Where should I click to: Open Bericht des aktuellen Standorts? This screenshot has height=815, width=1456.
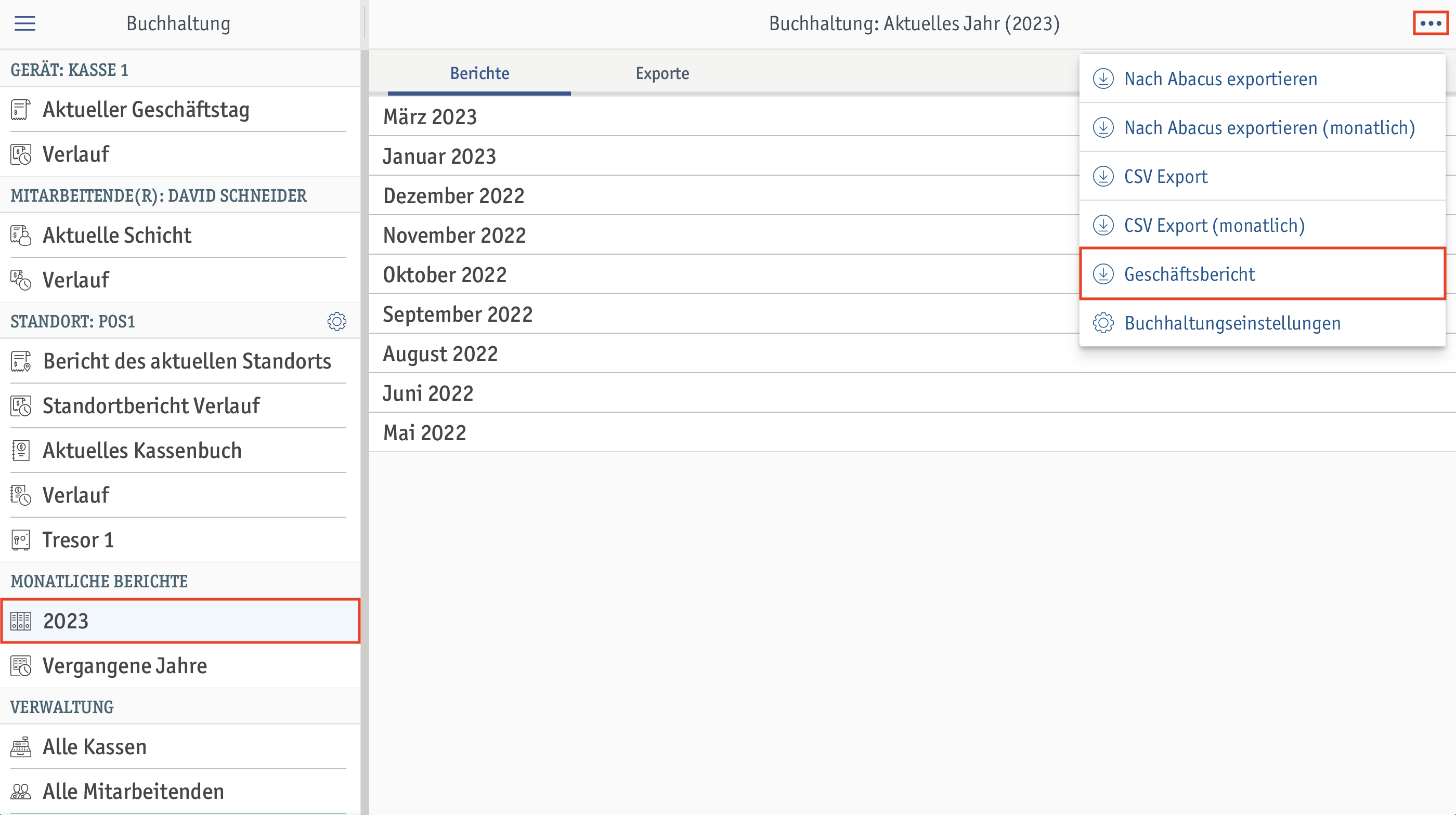click(x=180, y=361)
